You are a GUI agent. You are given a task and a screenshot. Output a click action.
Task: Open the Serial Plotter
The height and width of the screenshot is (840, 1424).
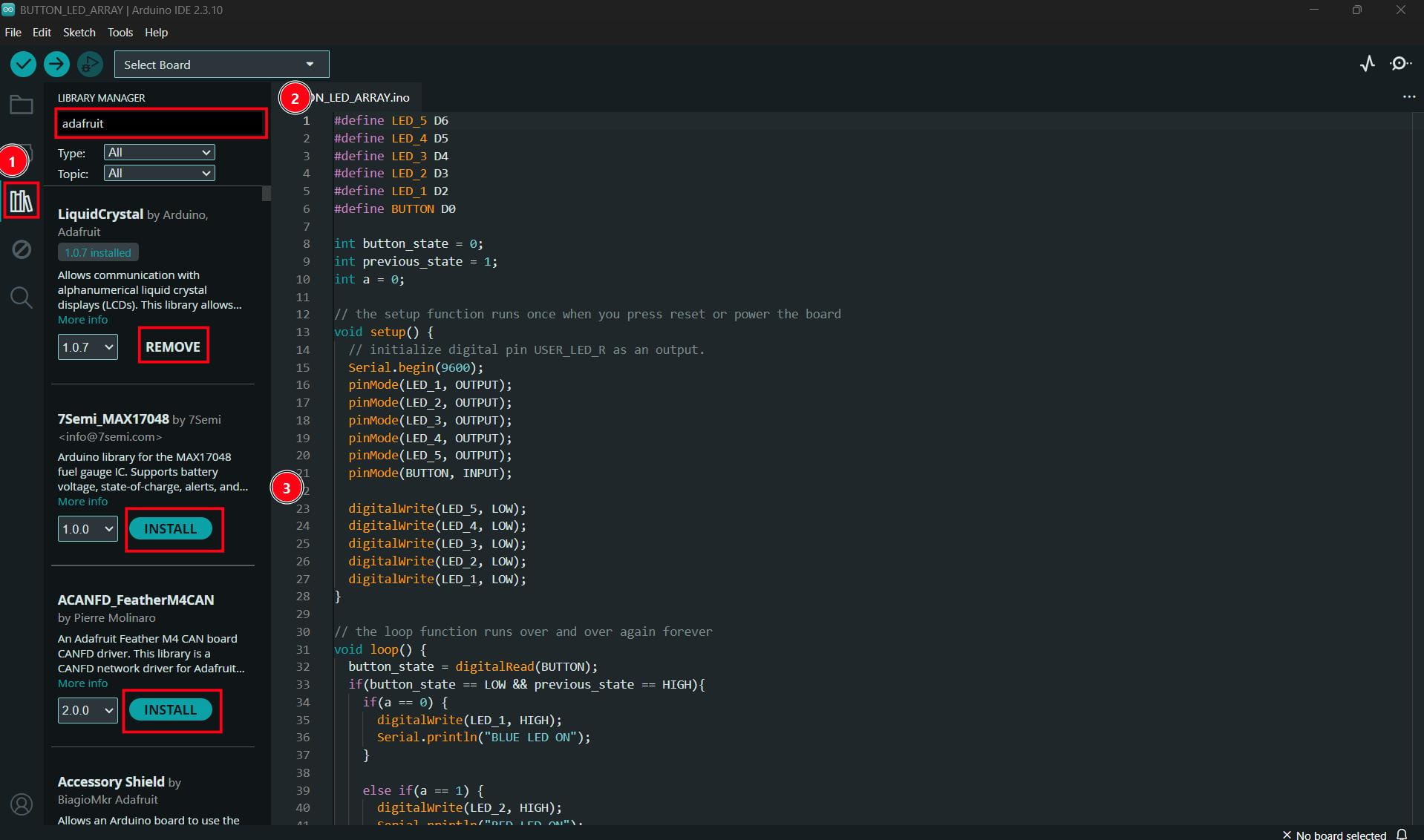coord(1368,65)
